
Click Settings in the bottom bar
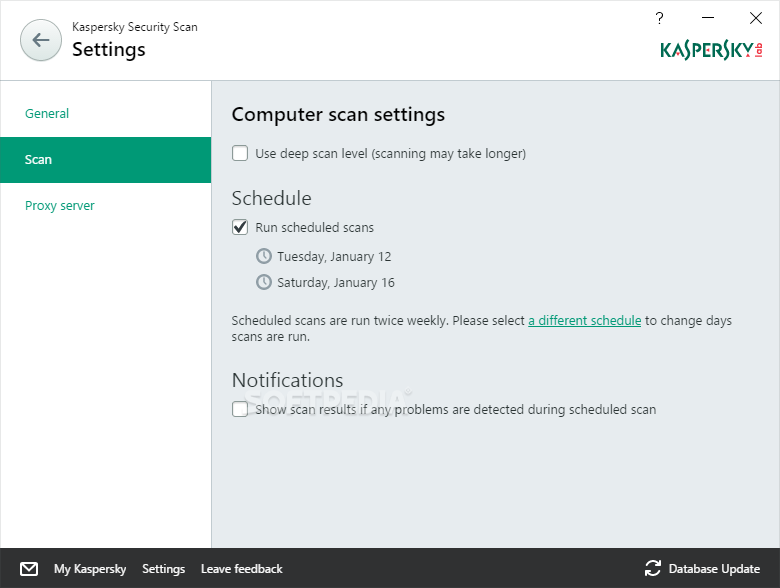tap(164, 569)
